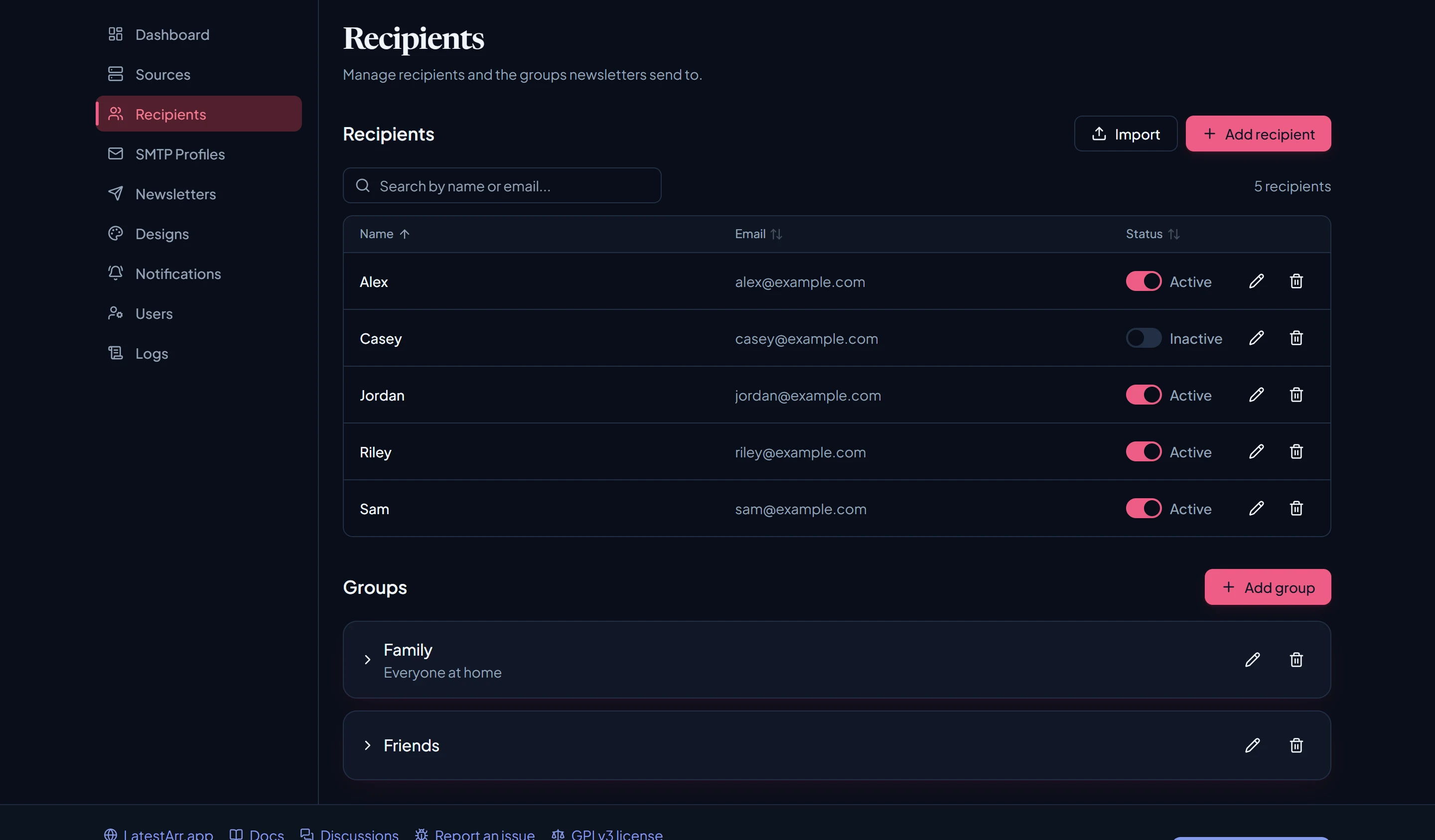The height and width of the screenshot is (840, 1435).
Task: Expand the Friends group chevron
Action: coord(367,745)
